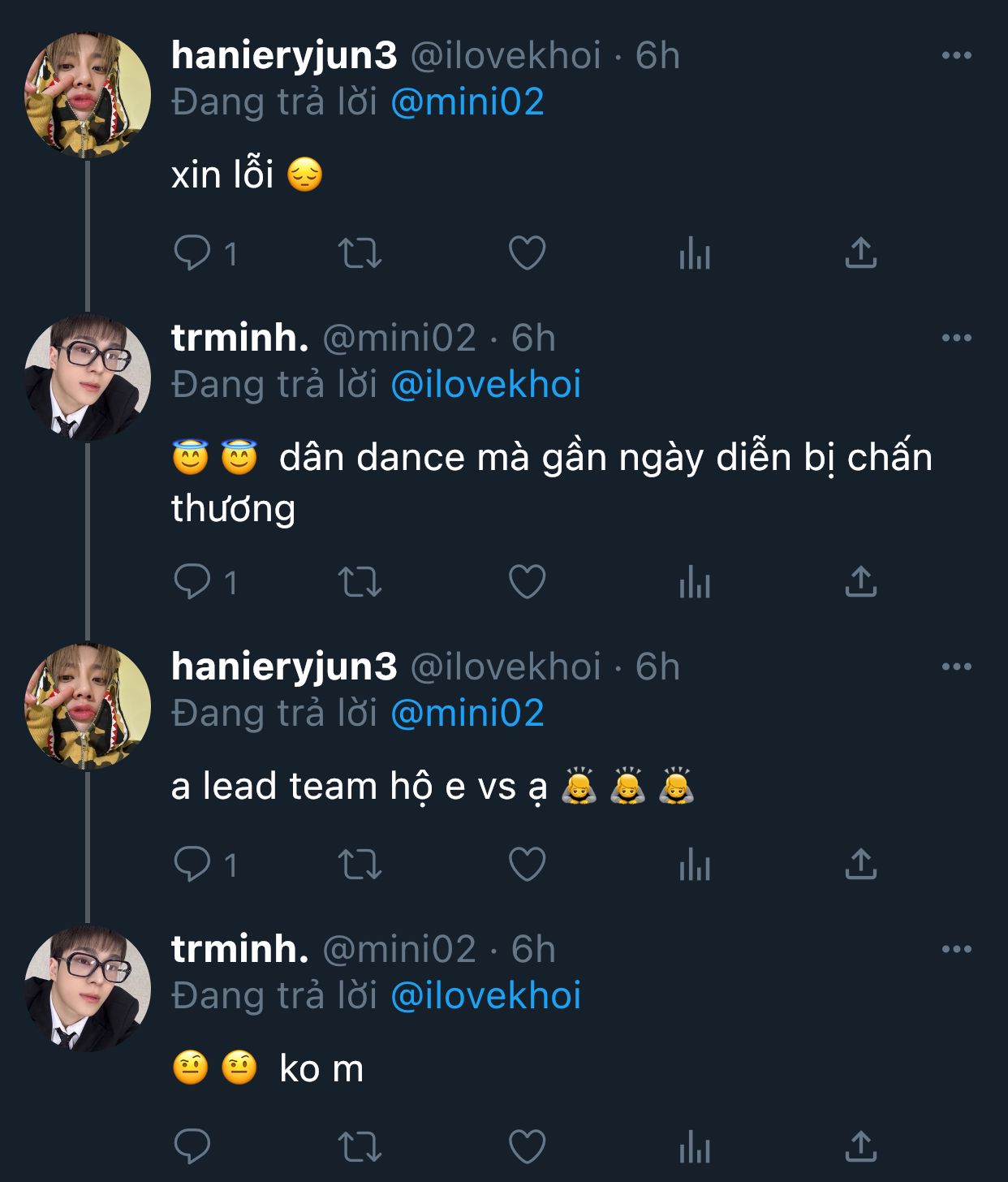View analytics for "dân dance" tweet
The image size is (1008, 1182).
click(694, 582)
